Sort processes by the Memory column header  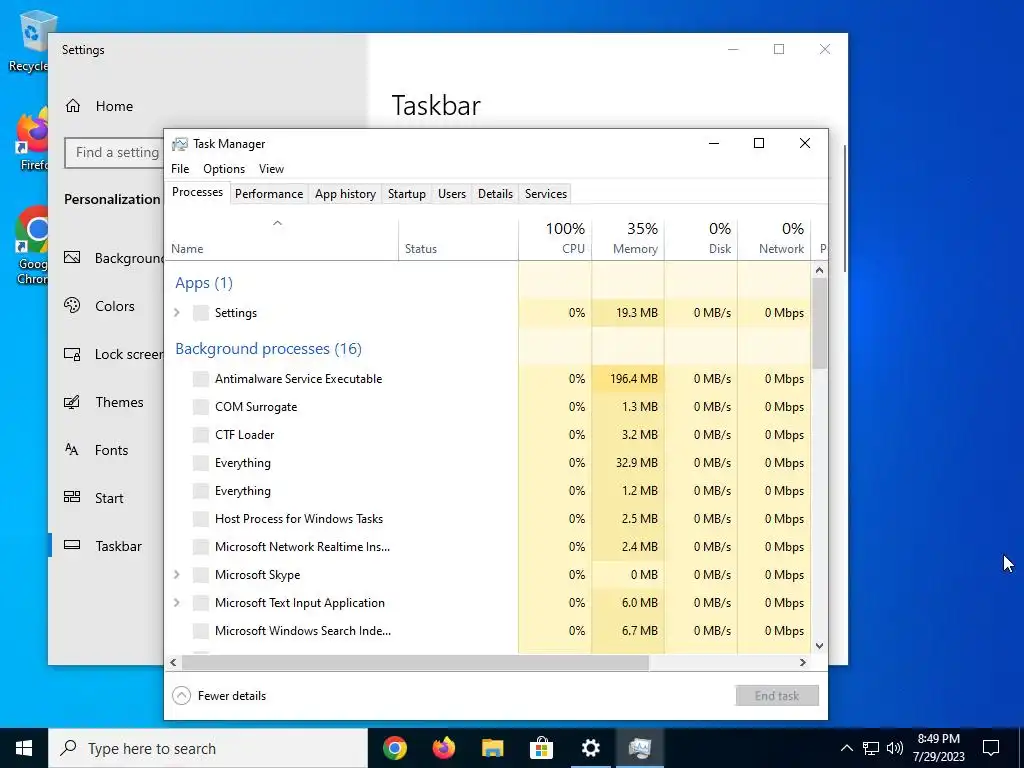point(628,238)
